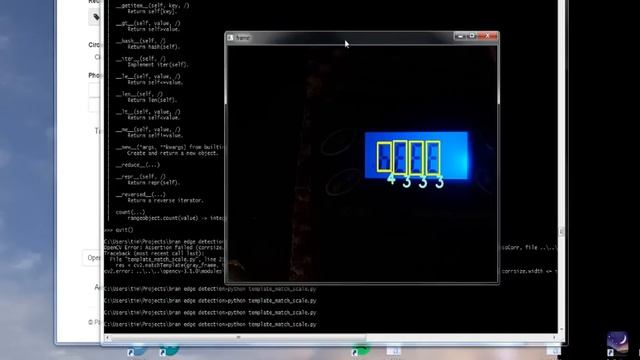Screen dimensions: 640x360
Task: Click the "__hash__(self, /)" line
Action: click(x=141, y=41)
